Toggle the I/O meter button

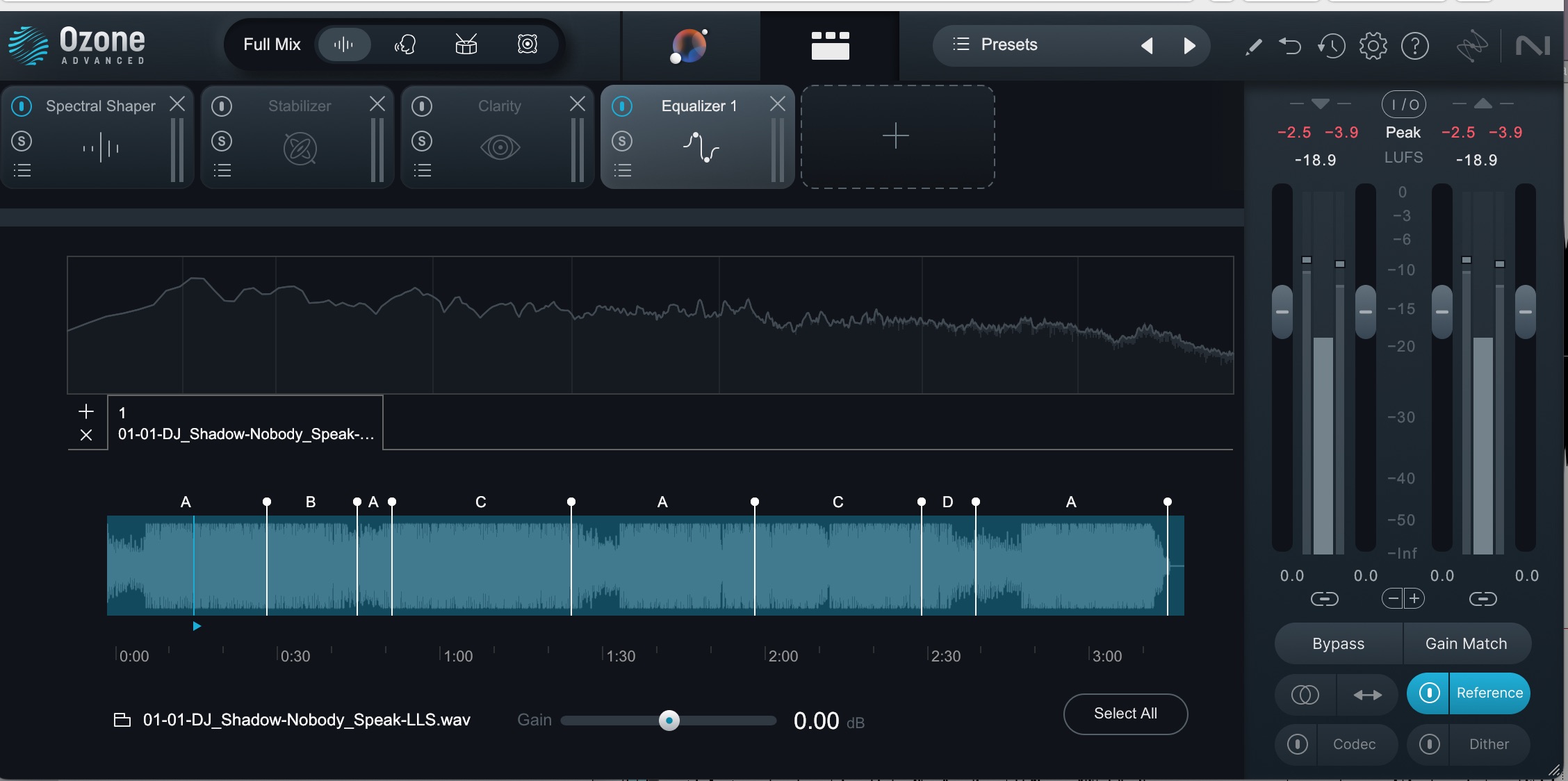(x=1403, y=105)
